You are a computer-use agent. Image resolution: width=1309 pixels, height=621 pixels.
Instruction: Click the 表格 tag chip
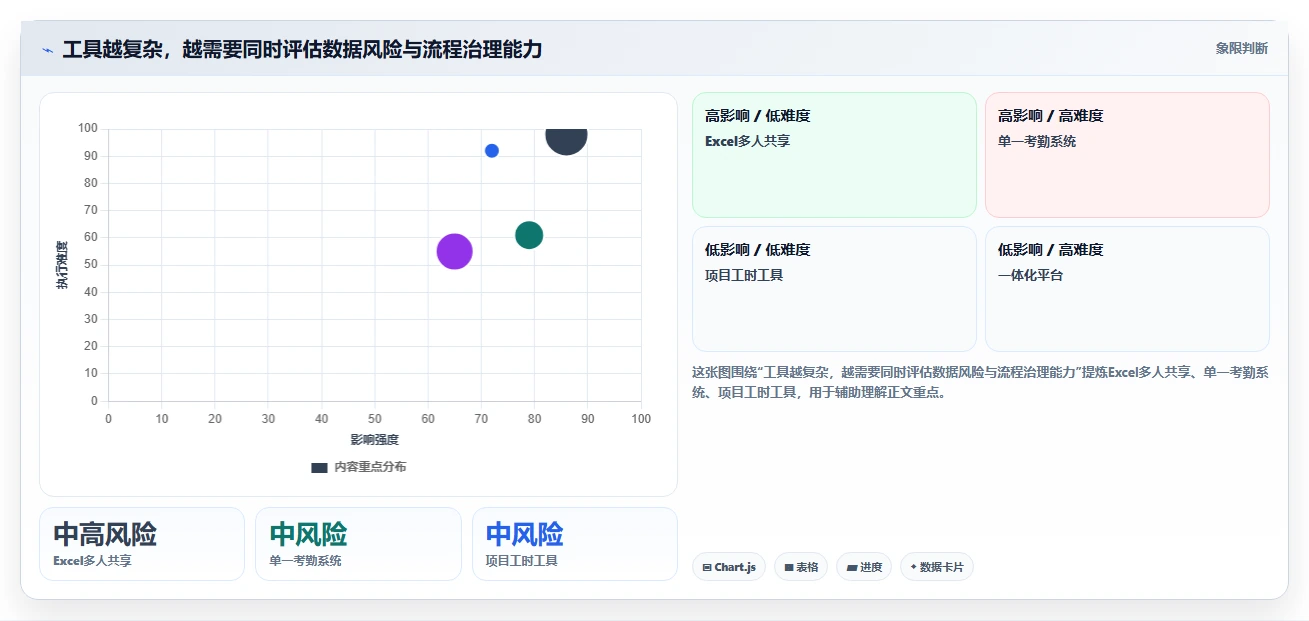pos(801,567)
